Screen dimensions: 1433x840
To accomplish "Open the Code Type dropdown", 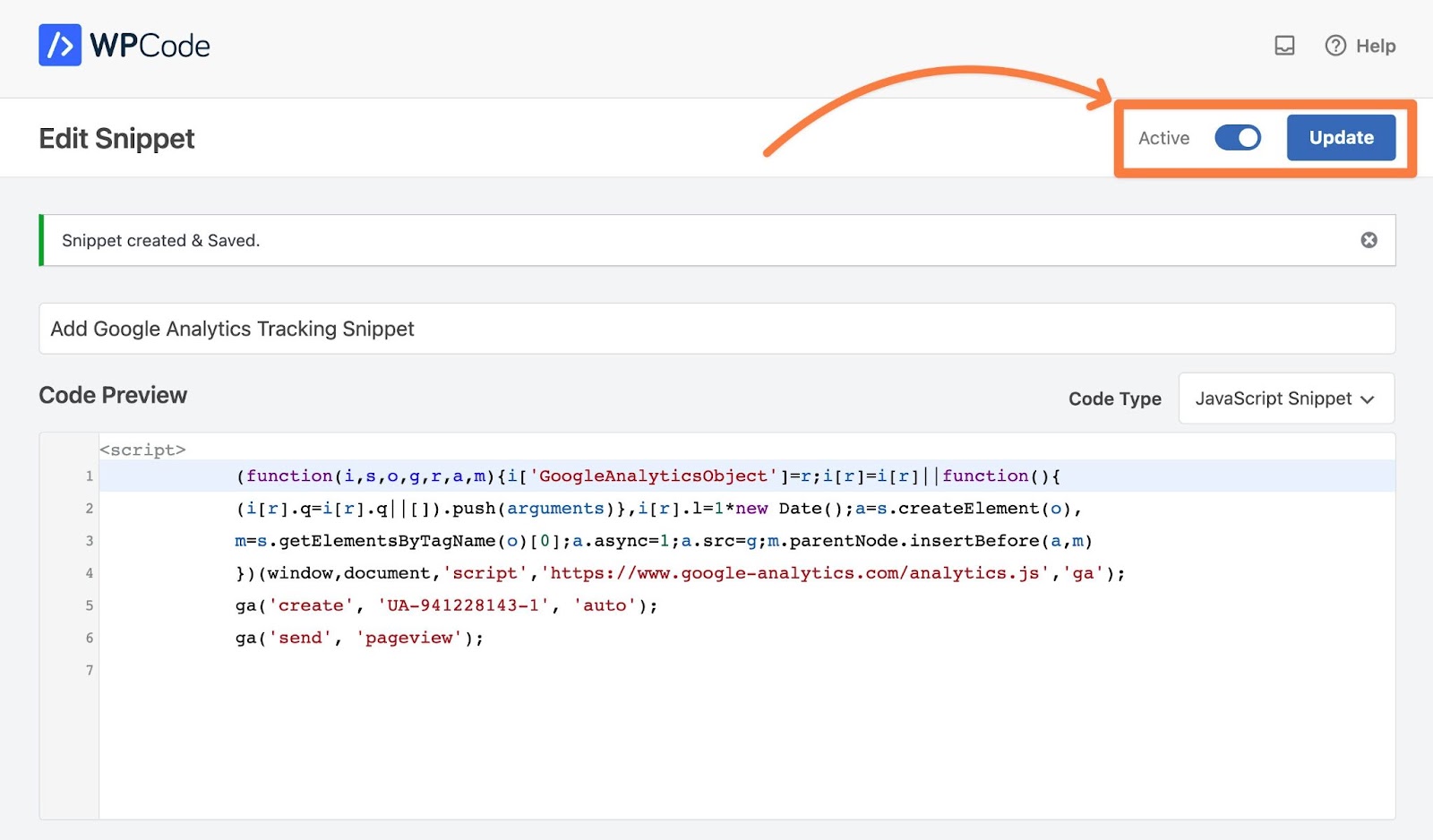I will click(1286, 399).
